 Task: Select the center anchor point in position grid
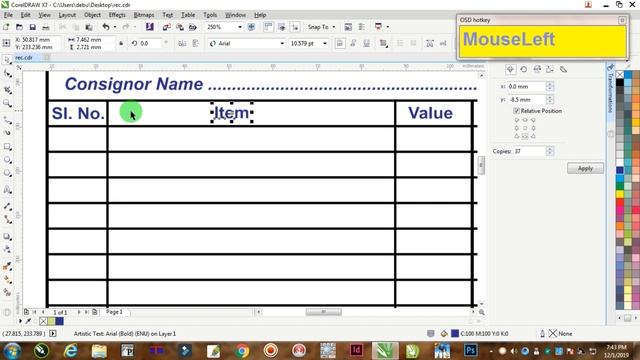tap(525, 128)
